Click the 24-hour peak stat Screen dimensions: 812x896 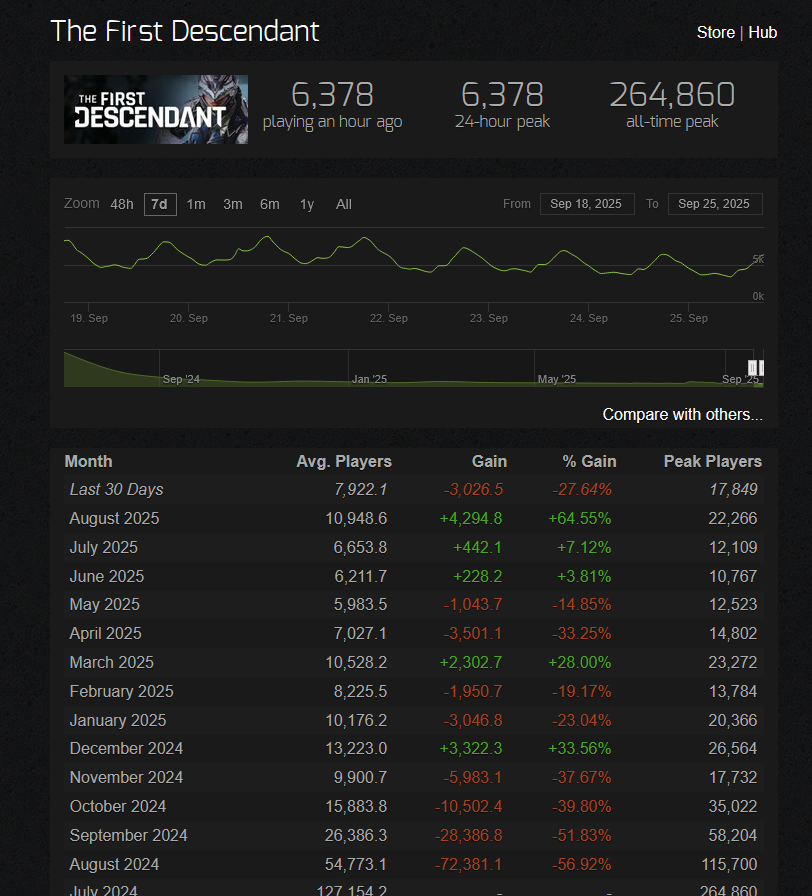tap(502, 105)
